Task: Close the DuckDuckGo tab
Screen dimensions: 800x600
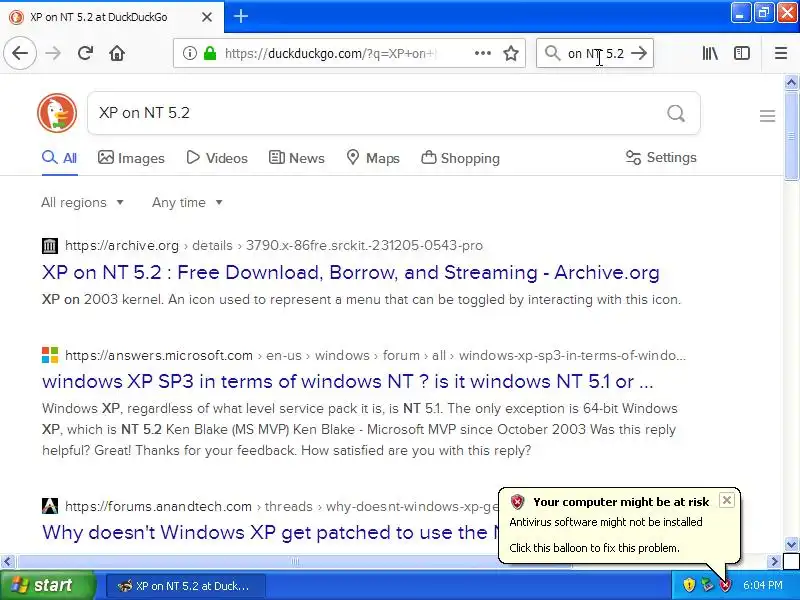Action: 207,17
